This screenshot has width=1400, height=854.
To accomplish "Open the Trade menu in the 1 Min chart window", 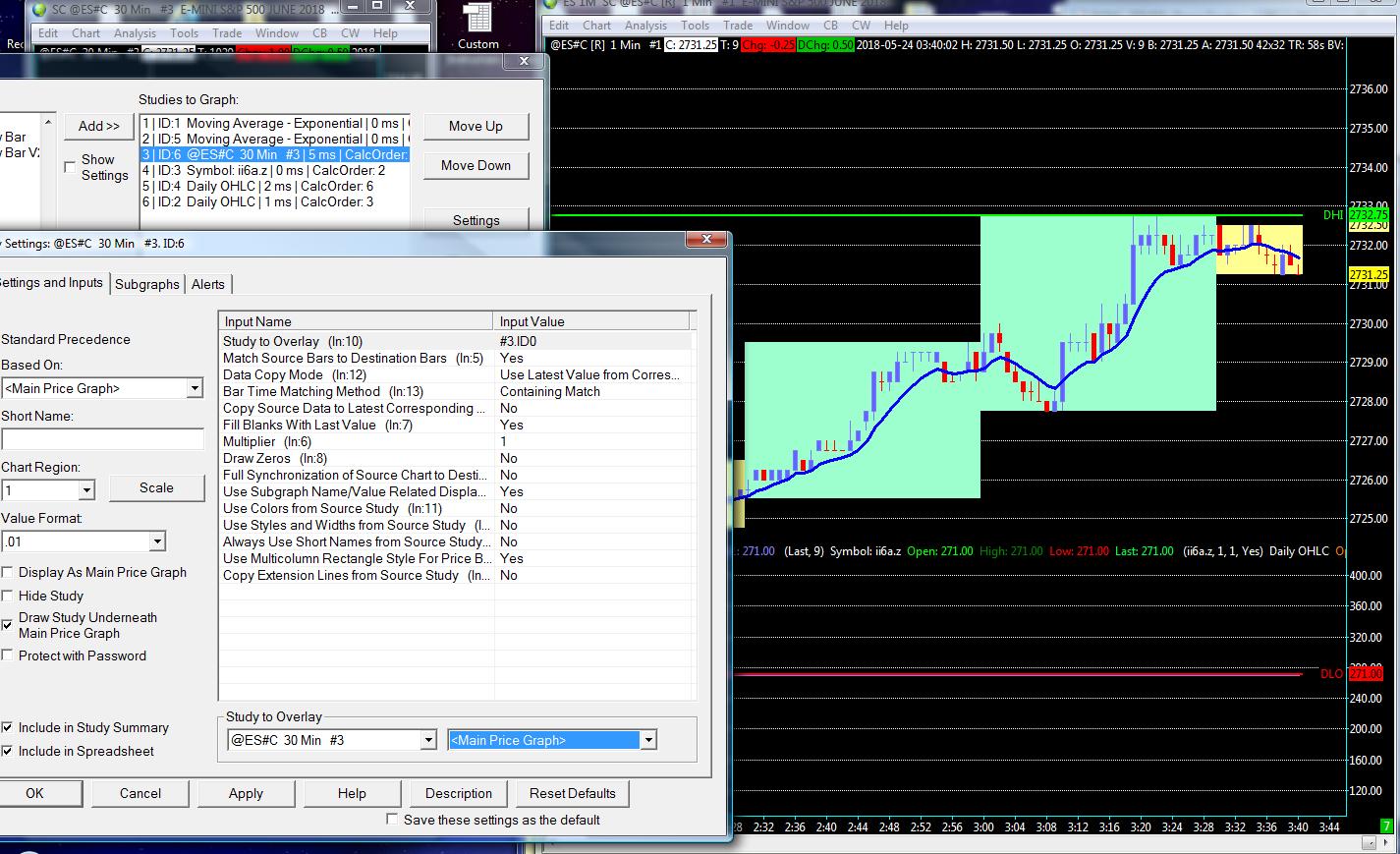I will click(738, 26).
